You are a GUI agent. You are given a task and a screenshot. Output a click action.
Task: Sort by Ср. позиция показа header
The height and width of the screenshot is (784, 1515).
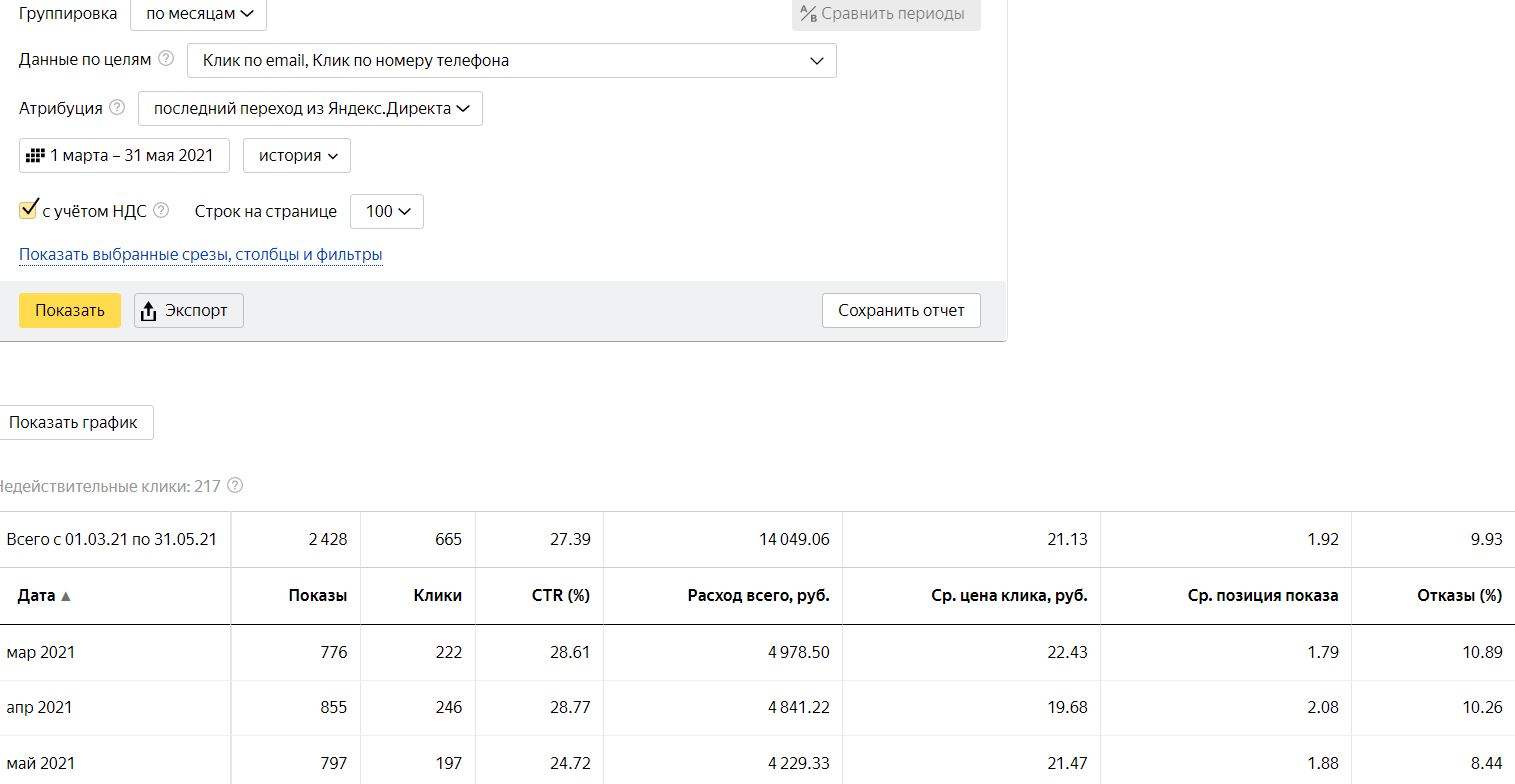(x=1263, y=595)
